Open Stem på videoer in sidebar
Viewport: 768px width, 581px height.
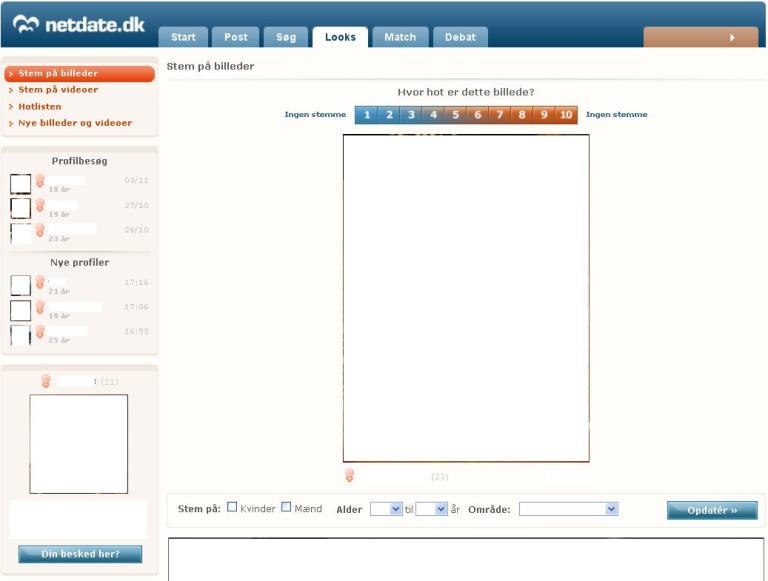point(58,90)
